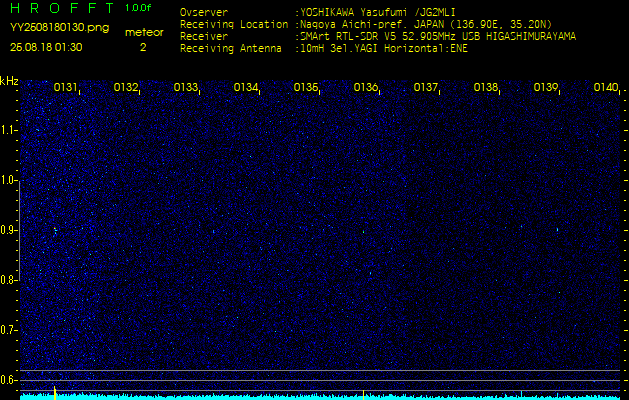Click the 0132 time marker

click(125, 87)
